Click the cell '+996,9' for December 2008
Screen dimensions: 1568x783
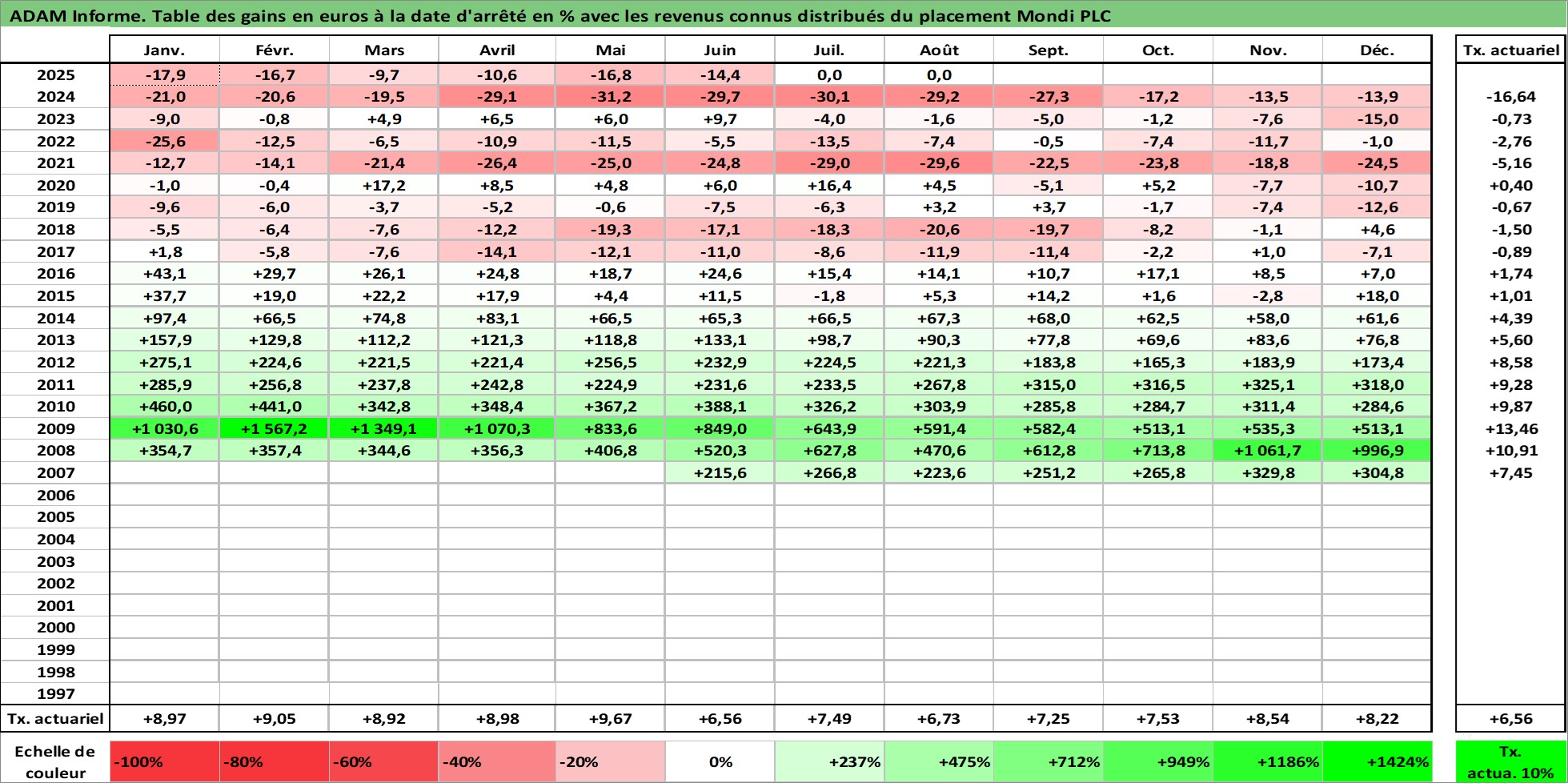click(1377, 451)
